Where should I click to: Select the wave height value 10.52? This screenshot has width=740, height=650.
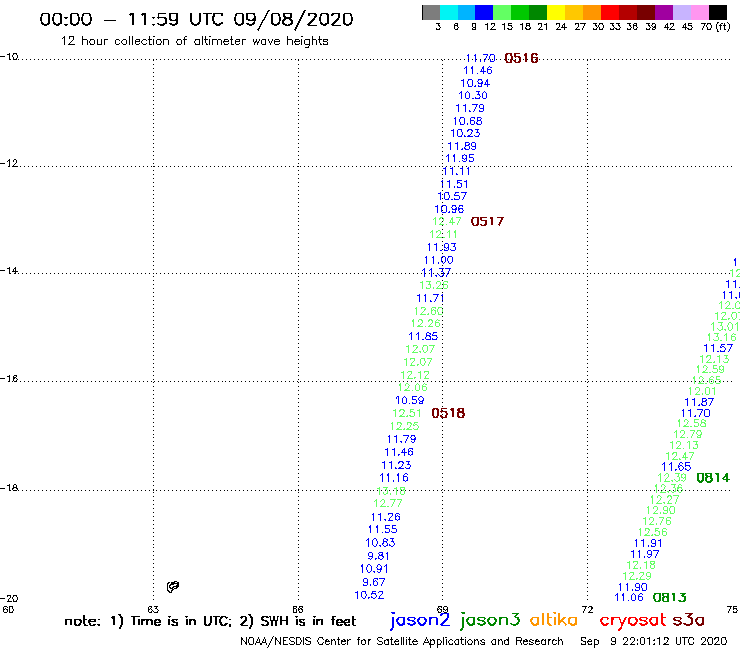click(x=369, y=595)
